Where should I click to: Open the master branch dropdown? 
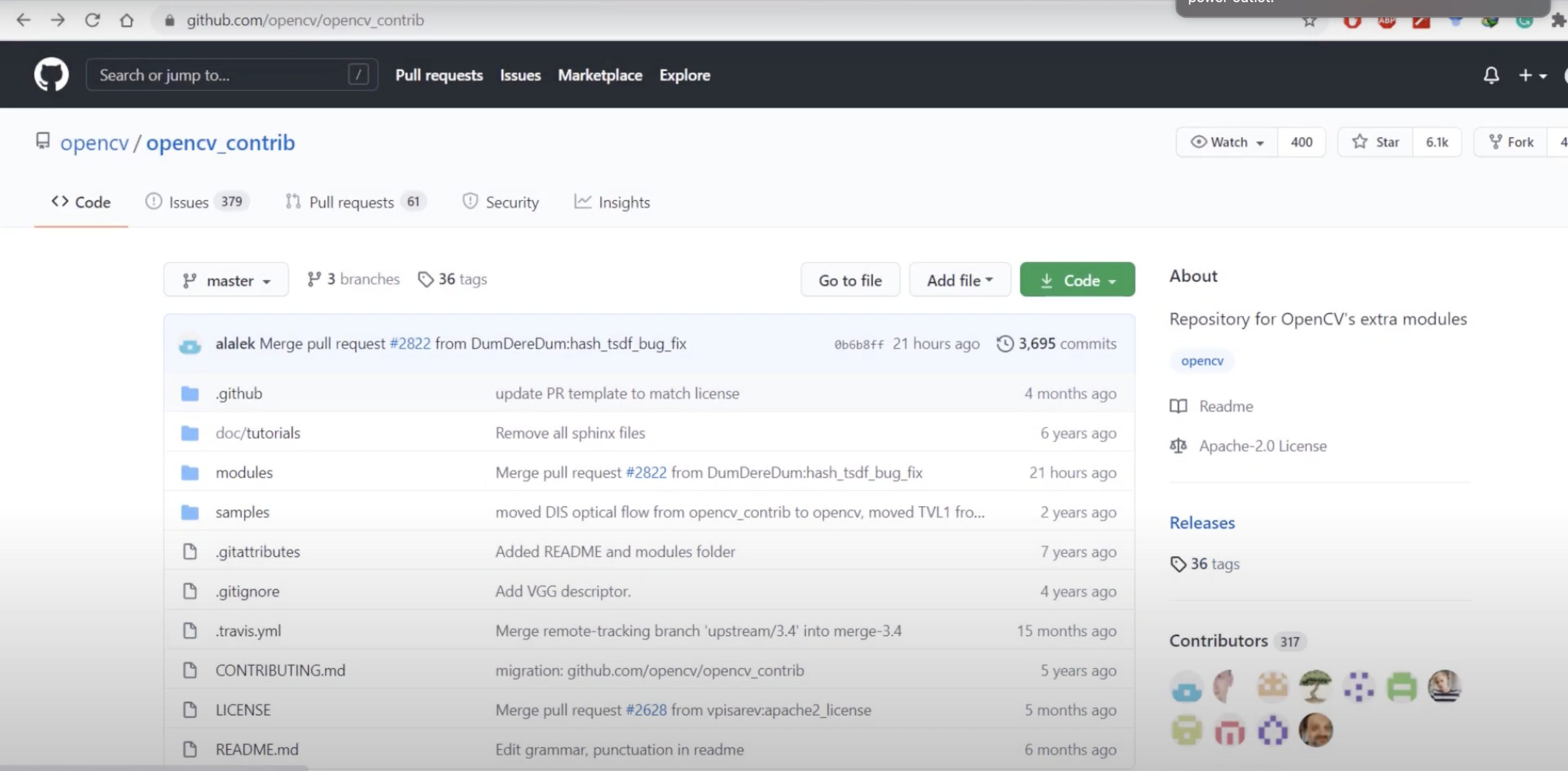(226, 280)
